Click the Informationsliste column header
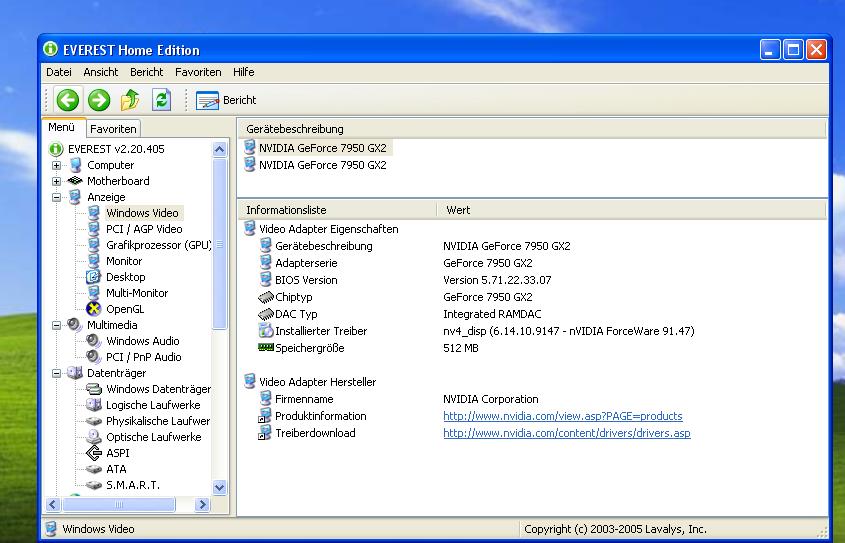 pos(337,210)
